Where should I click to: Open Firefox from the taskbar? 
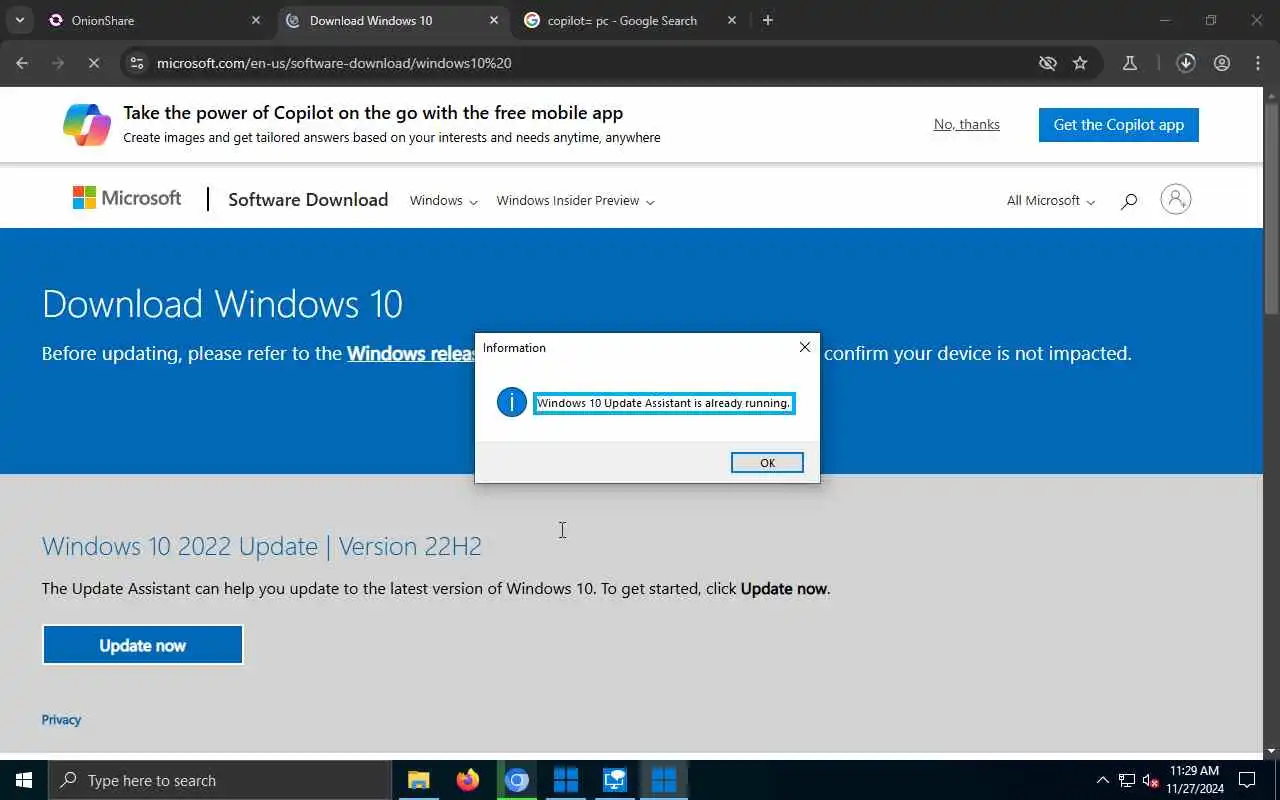click(467, 780)
